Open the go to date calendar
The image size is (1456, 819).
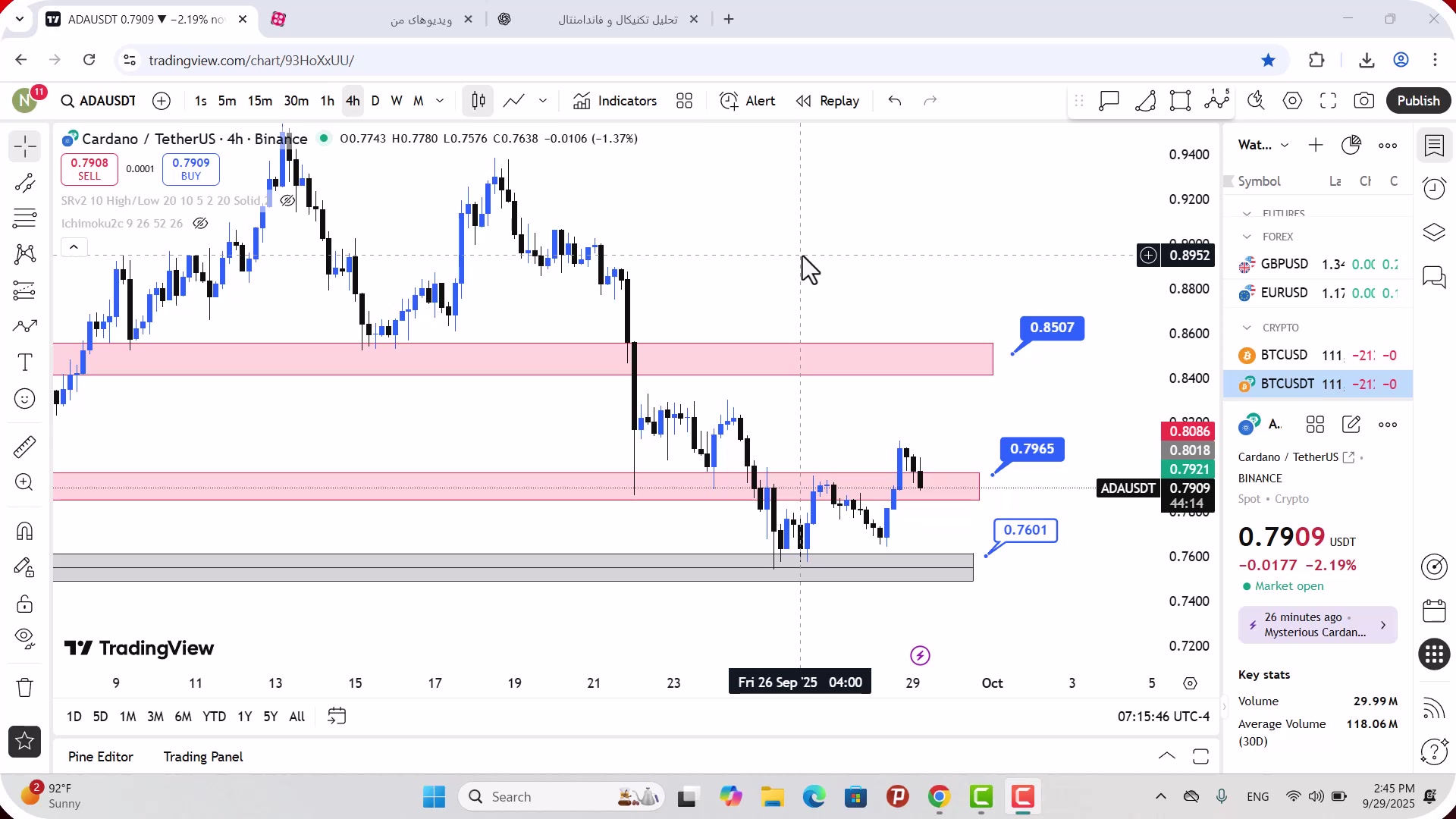337,717
